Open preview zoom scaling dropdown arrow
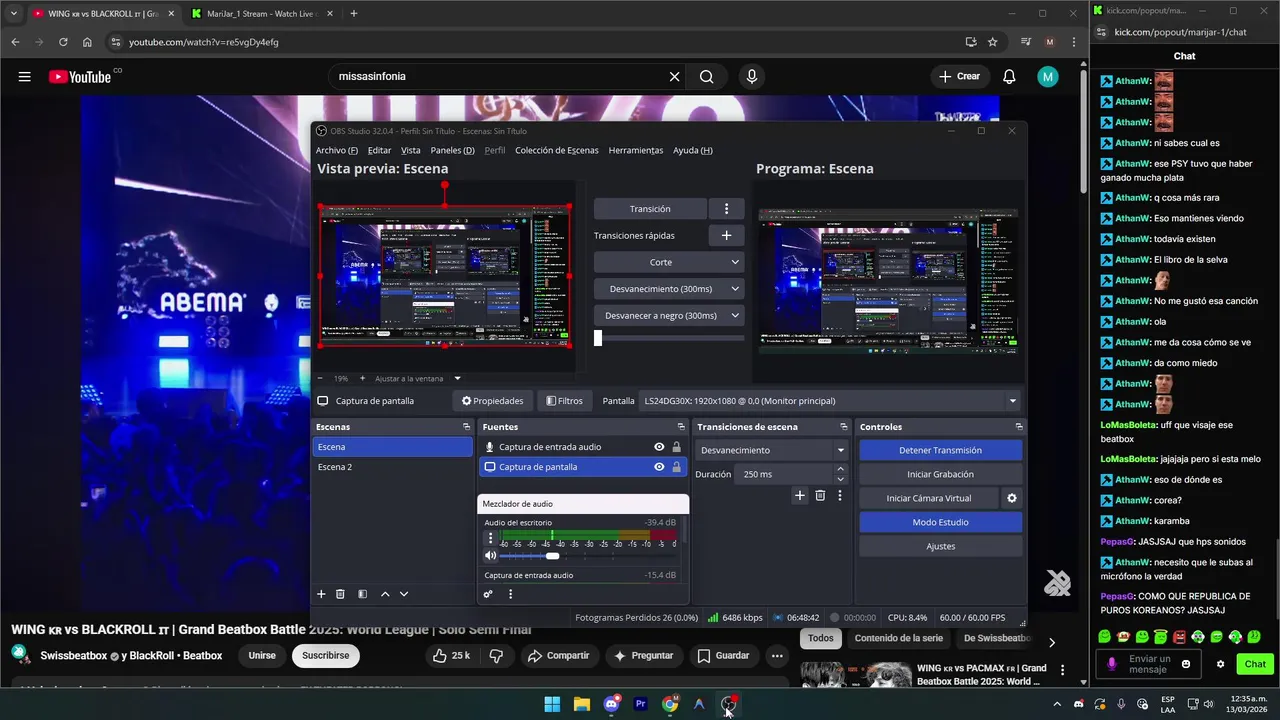The width and height of the screenshot is (1280, 720). click(458, 379)
